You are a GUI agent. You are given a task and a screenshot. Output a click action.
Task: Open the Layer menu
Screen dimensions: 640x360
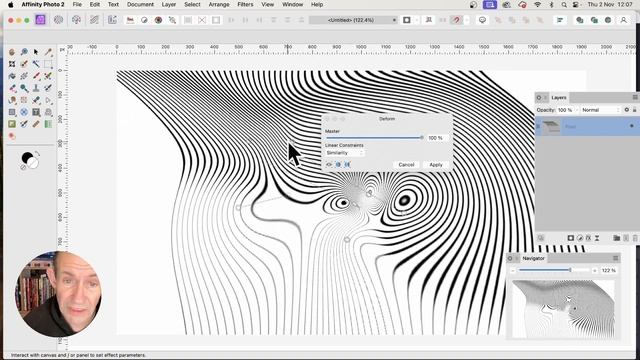(169, 4)
